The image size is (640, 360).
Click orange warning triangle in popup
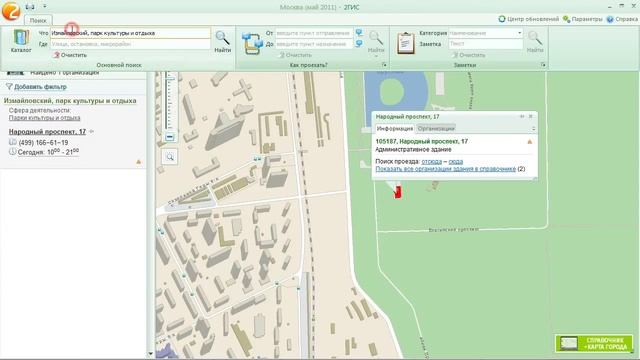[530, 142]
